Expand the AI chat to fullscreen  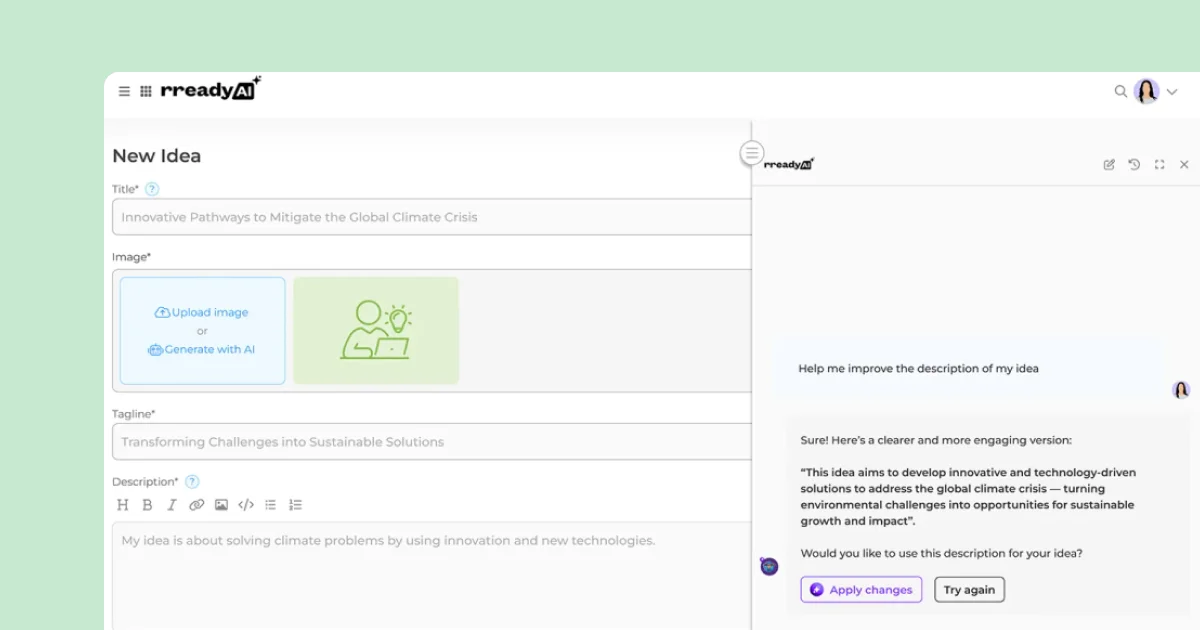point(1159,164)
